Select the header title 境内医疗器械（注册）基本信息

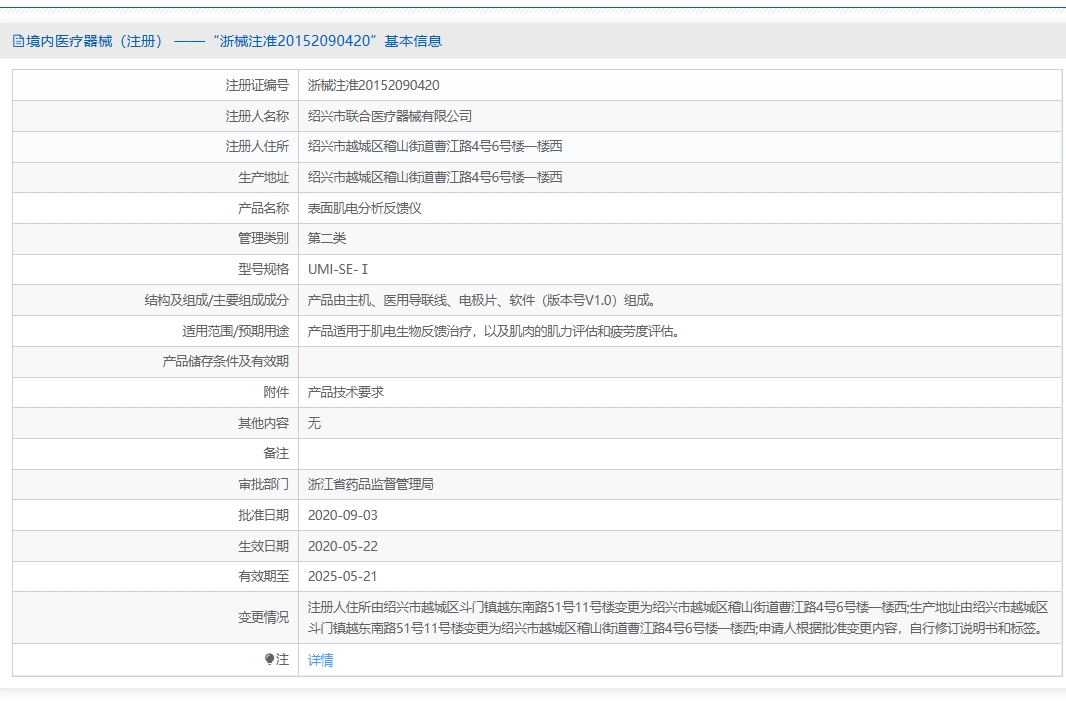[x=234, y=41]
